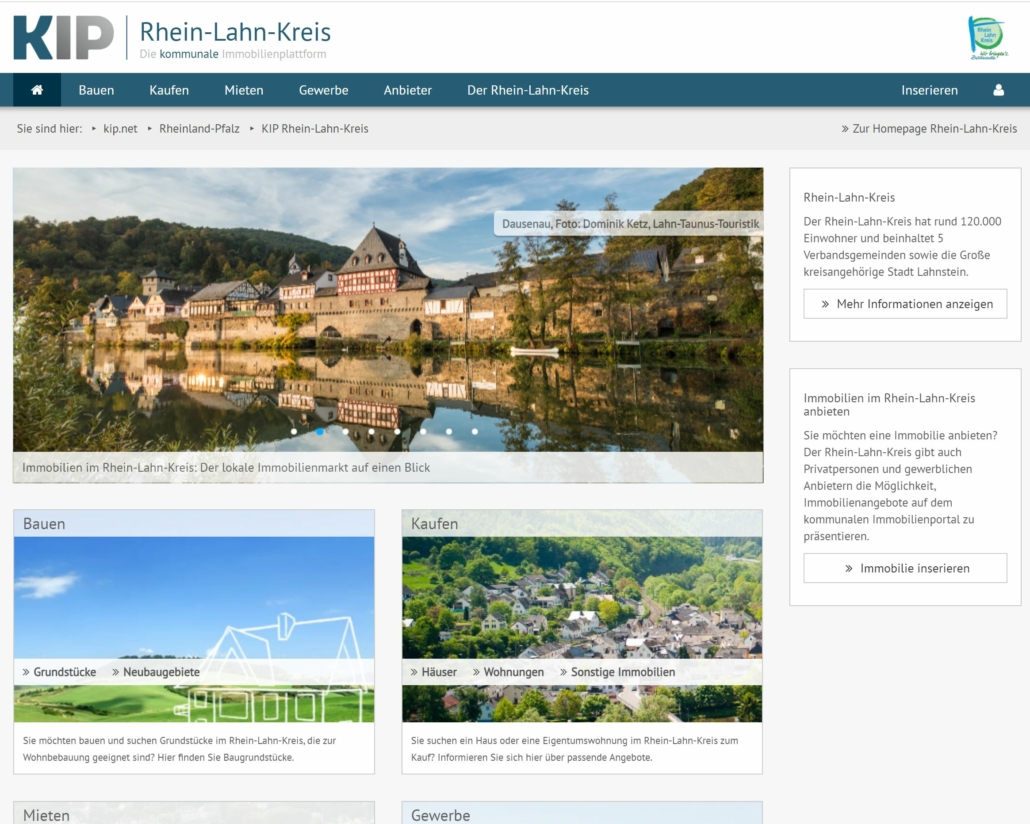Click the 'Sie sind hier:' breadcrumb label
The height and width of the screenshot is (824, 1030).
(x=49, y=129)
